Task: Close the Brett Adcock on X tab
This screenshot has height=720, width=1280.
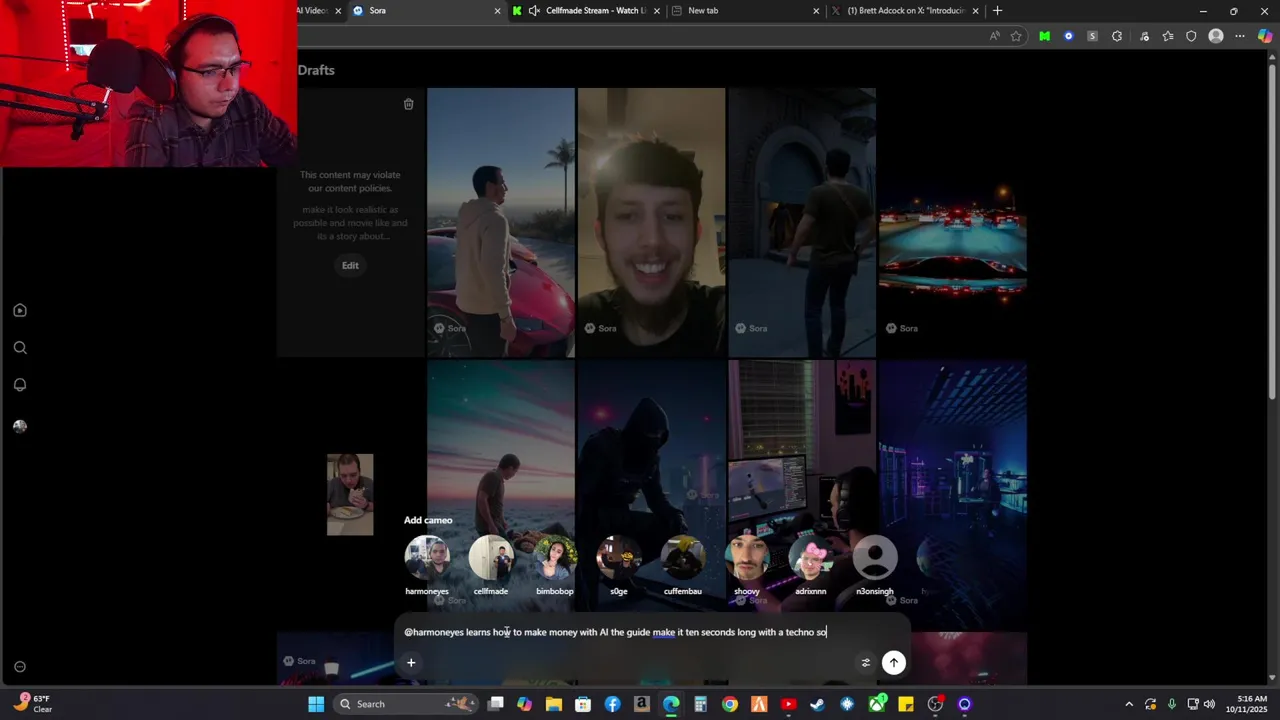Action: [975, 11]
